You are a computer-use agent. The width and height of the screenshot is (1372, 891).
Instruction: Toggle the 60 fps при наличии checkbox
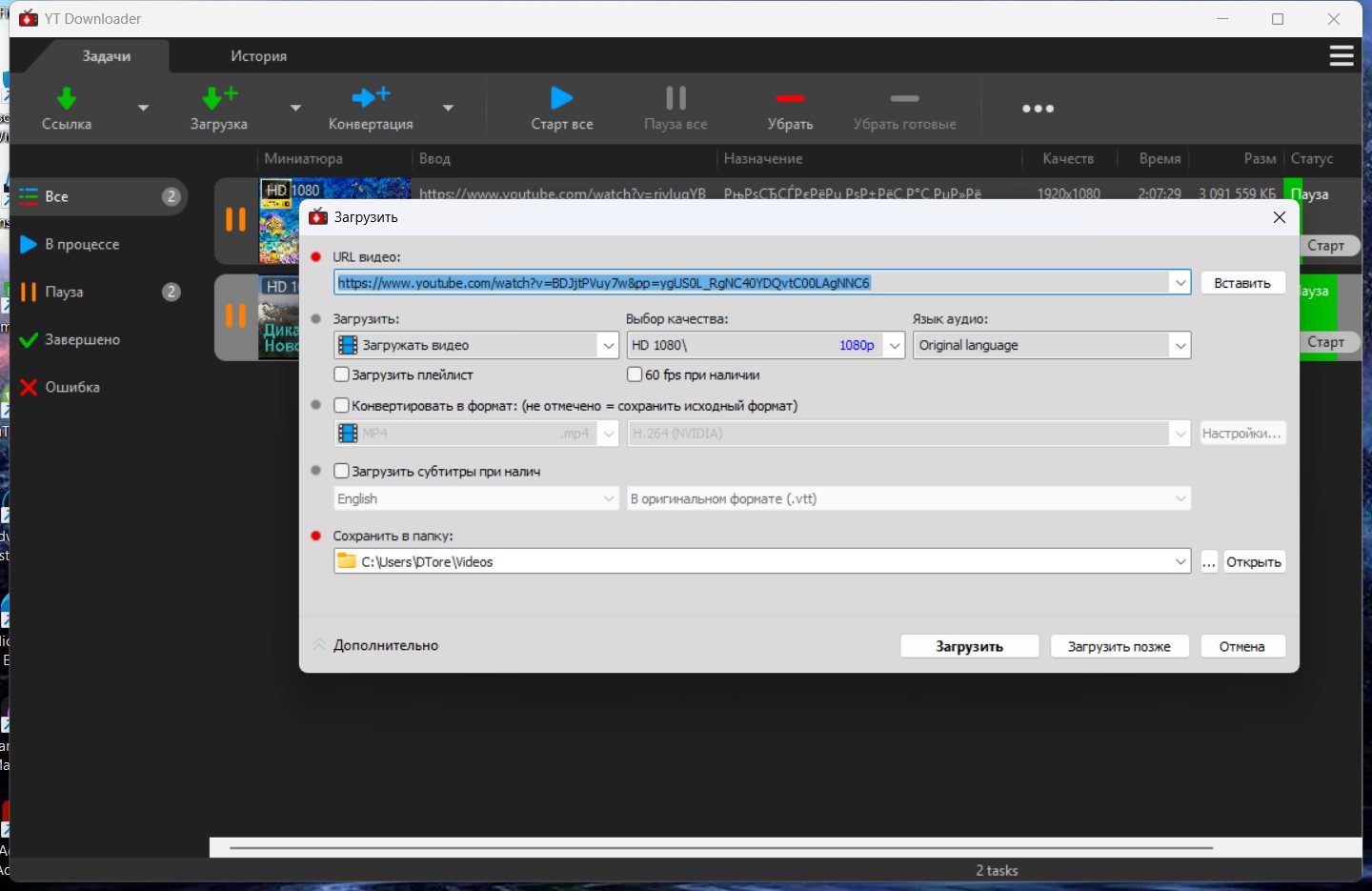pos(635,375)
